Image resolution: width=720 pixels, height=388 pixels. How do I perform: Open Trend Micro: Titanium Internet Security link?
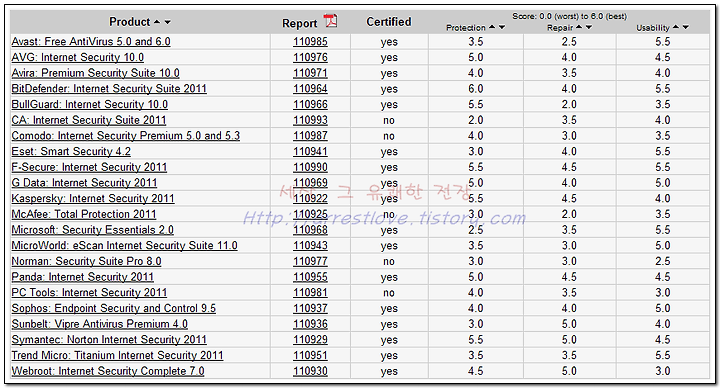click(118, 355)
